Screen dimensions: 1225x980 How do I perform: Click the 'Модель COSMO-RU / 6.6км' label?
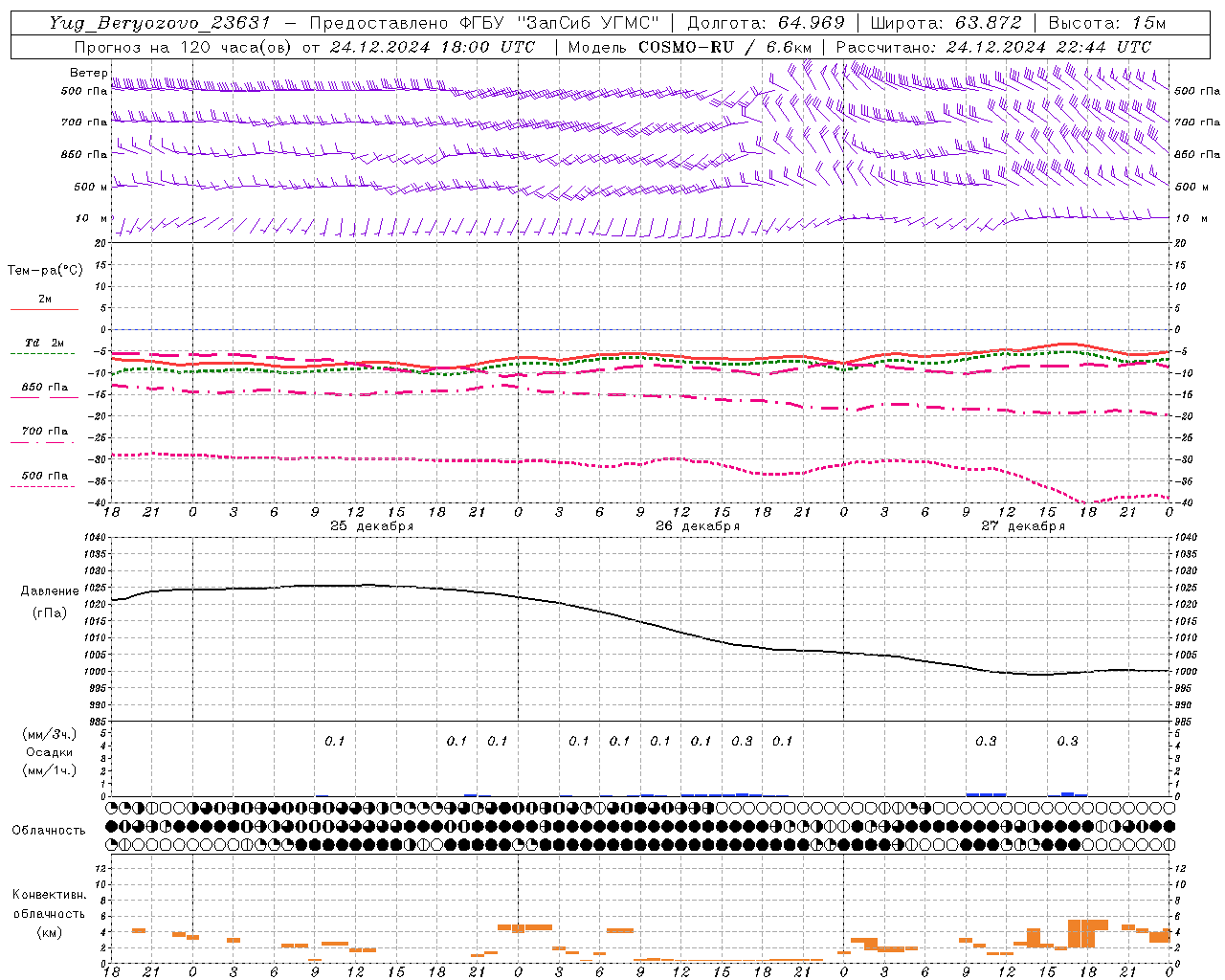coord(690,47)
